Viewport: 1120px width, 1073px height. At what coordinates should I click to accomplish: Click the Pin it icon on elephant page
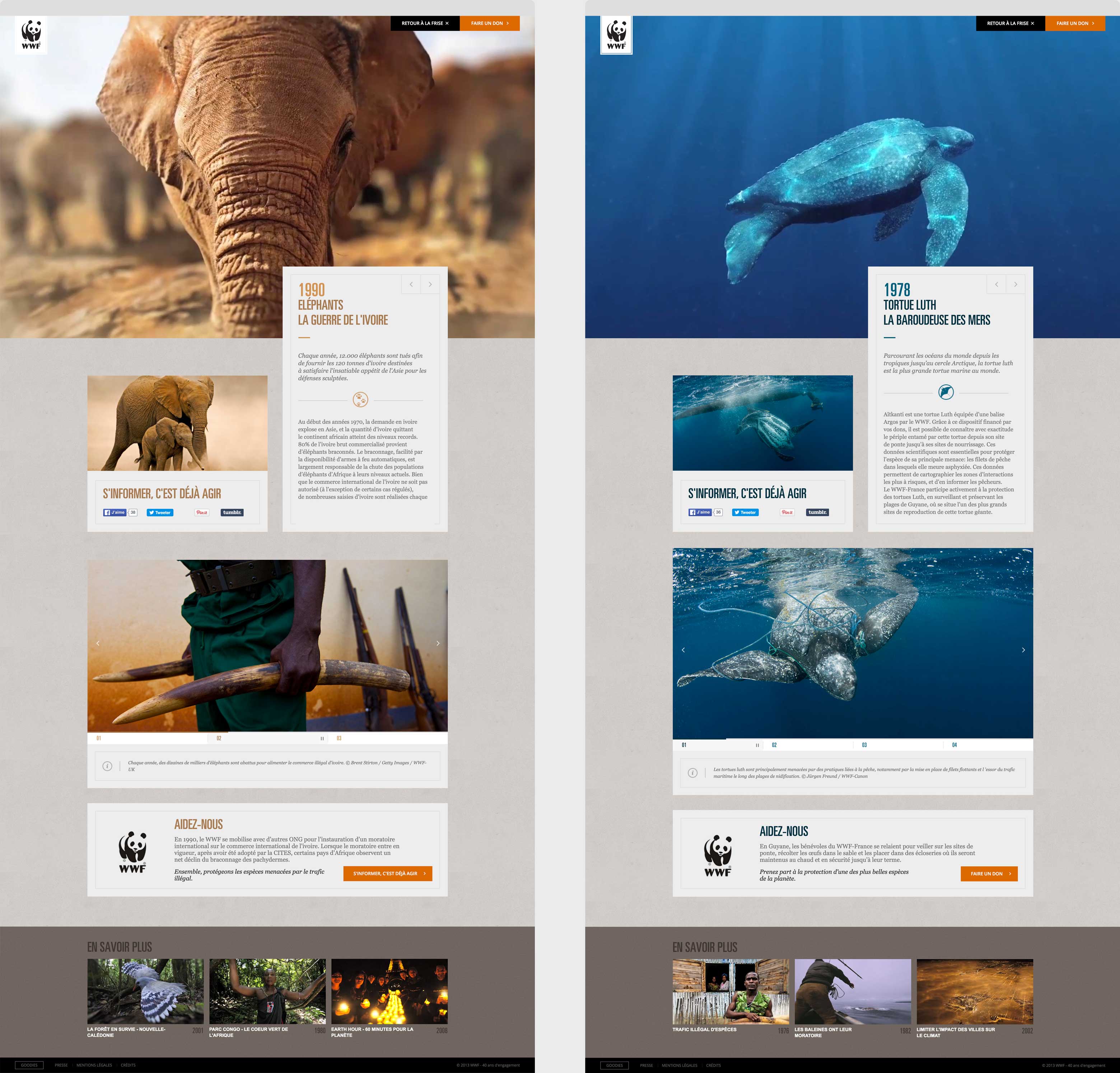[202, 512]
